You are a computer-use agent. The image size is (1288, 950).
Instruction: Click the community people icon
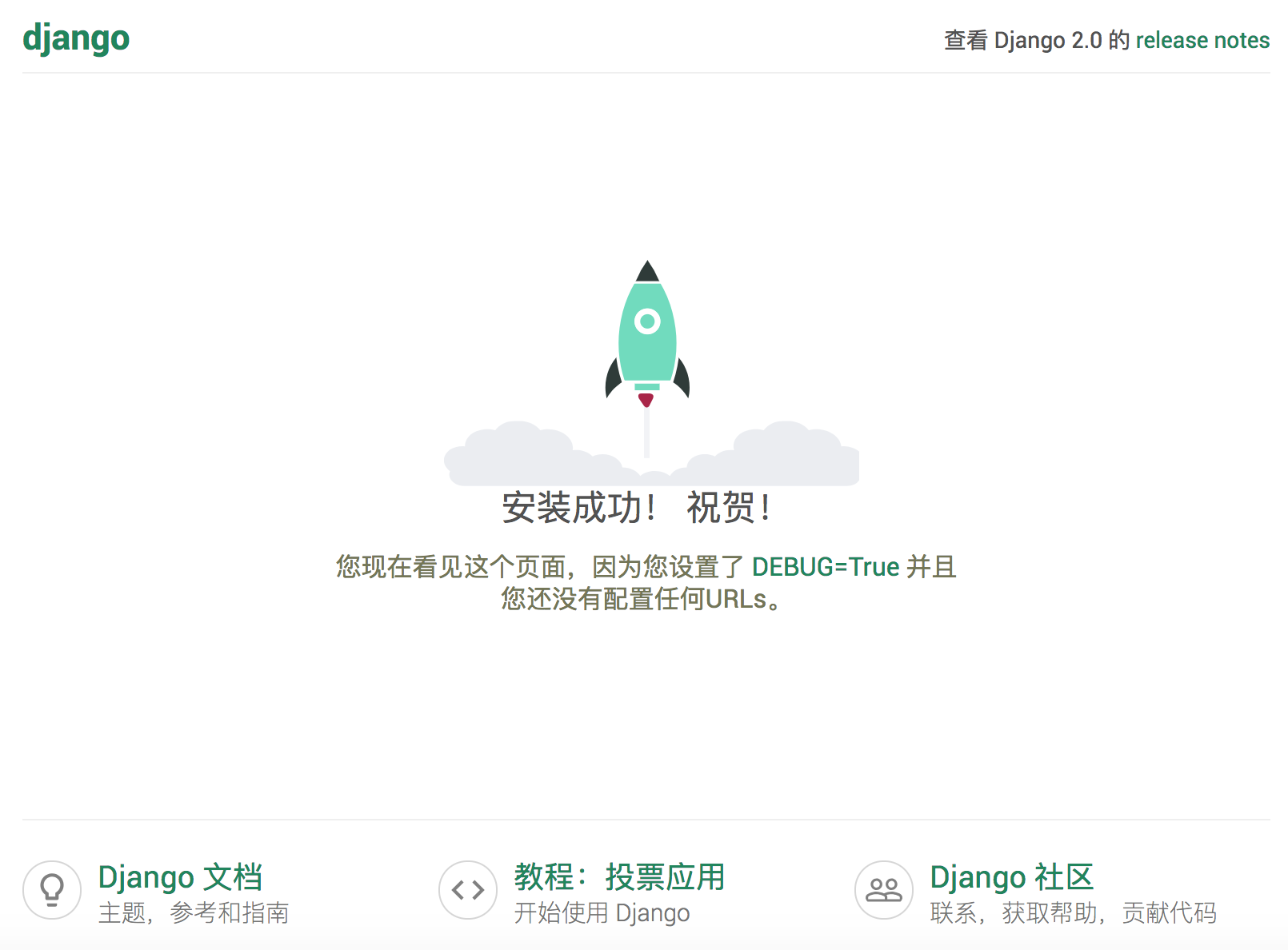coord(883,889)
